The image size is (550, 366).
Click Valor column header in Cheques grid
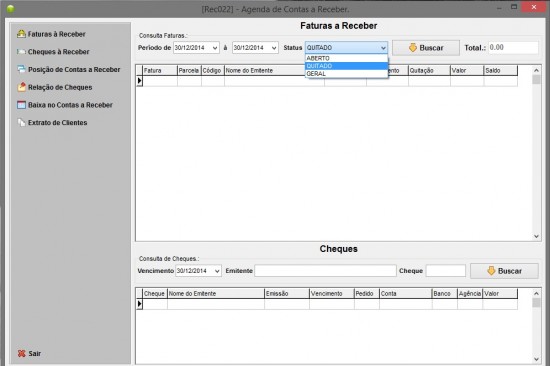point(500,294)
